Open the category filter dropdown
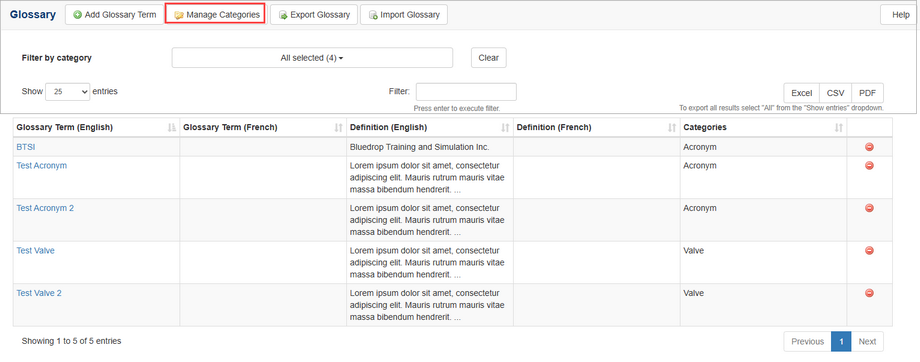Image resolution: width=920 pixels, height=362 pixels. click(312, 58)
